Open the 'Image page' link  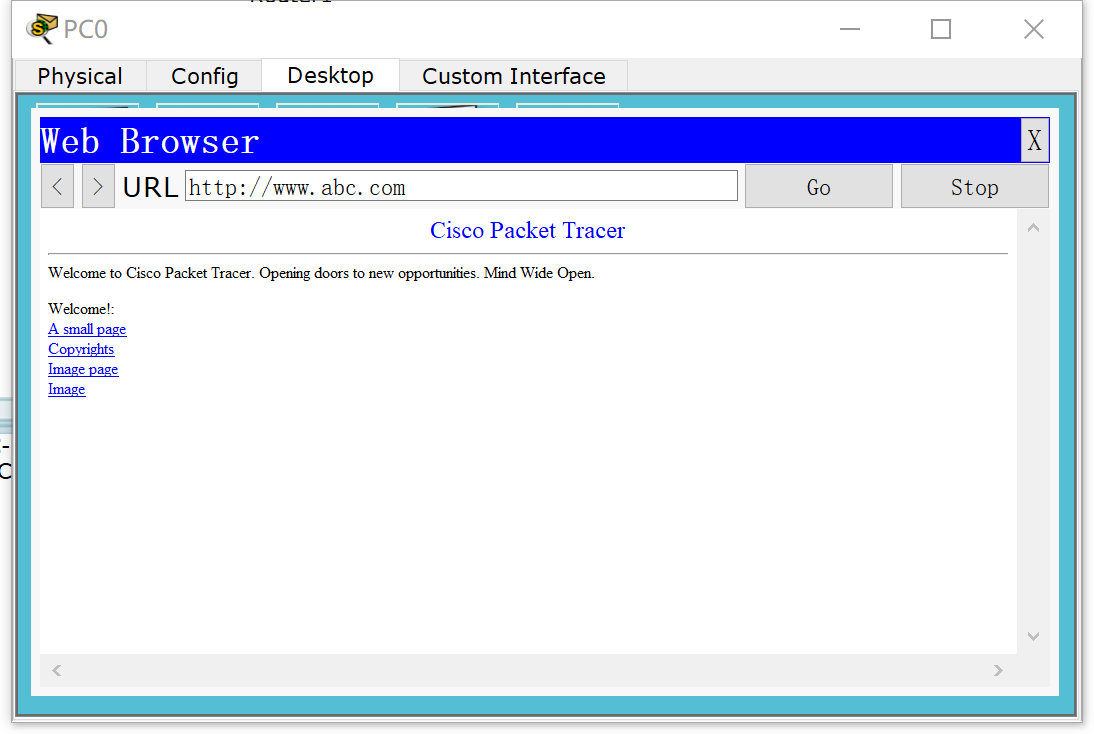83,369
